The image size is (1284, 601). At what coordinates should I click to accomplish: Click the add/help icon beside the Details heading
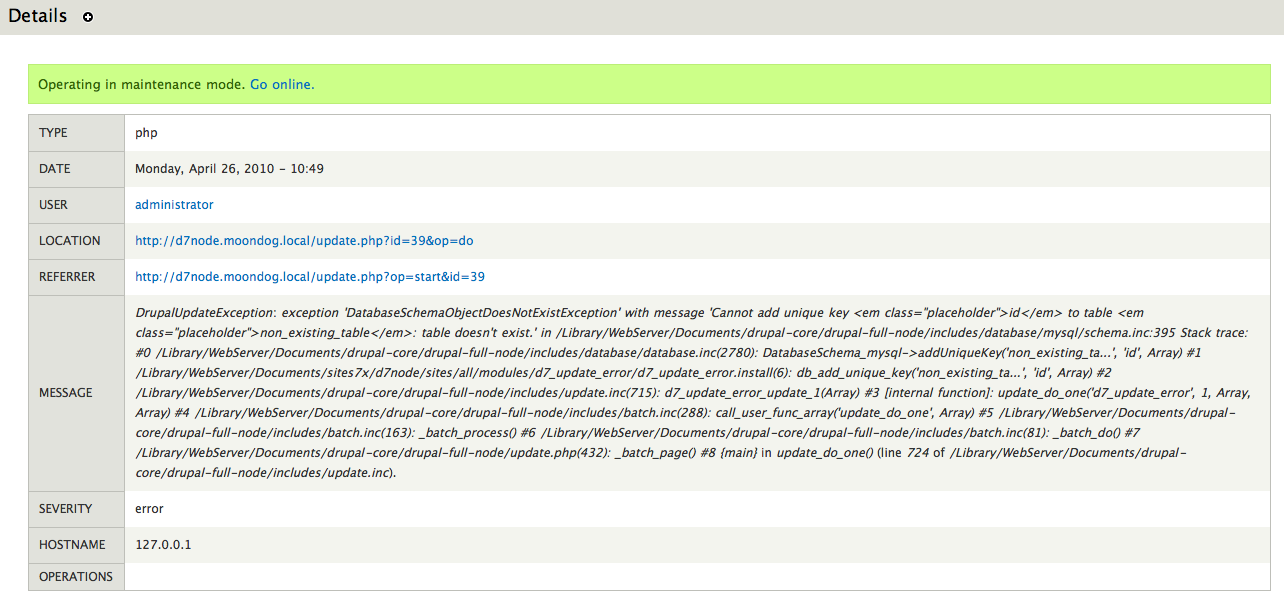88,17
